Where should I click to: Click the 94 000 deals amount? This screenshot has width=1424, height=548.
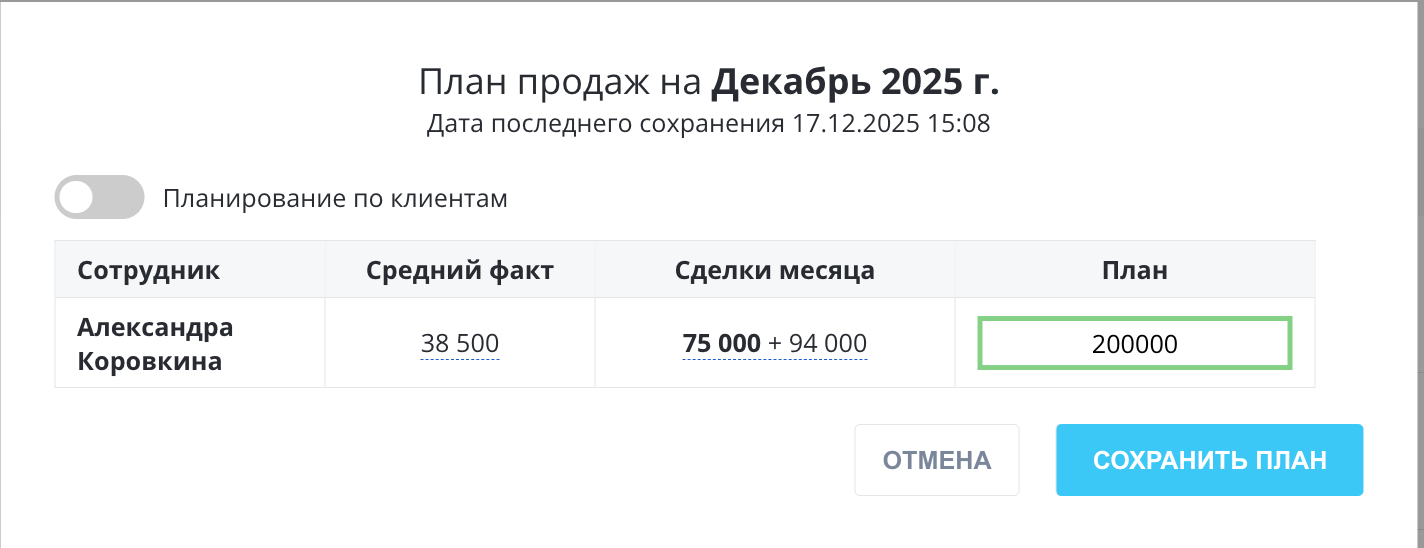(827, 344)
